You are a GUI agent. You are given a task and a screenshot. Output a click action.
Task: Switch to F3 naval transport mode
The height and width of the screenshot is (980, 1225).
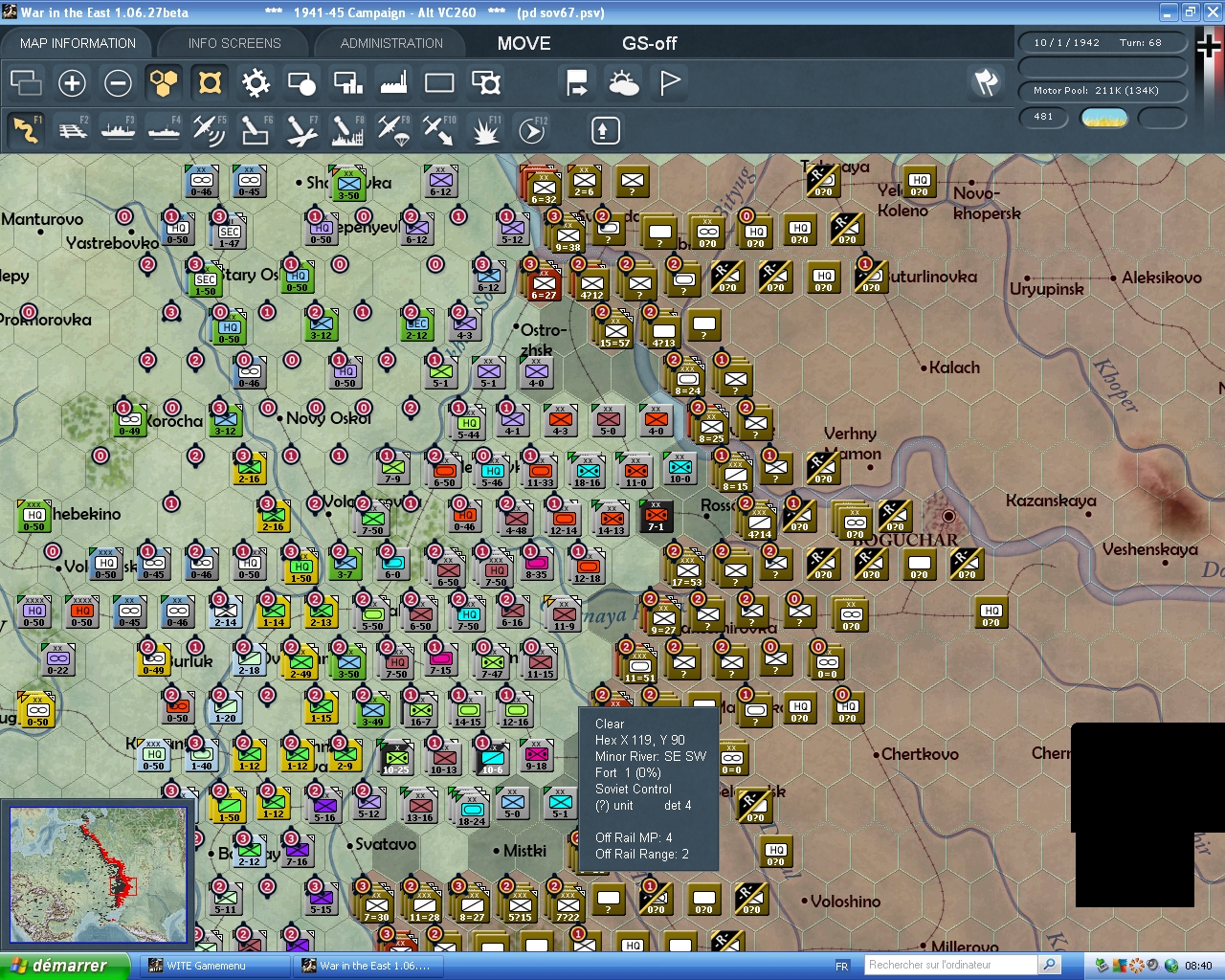tap(118, 130)
